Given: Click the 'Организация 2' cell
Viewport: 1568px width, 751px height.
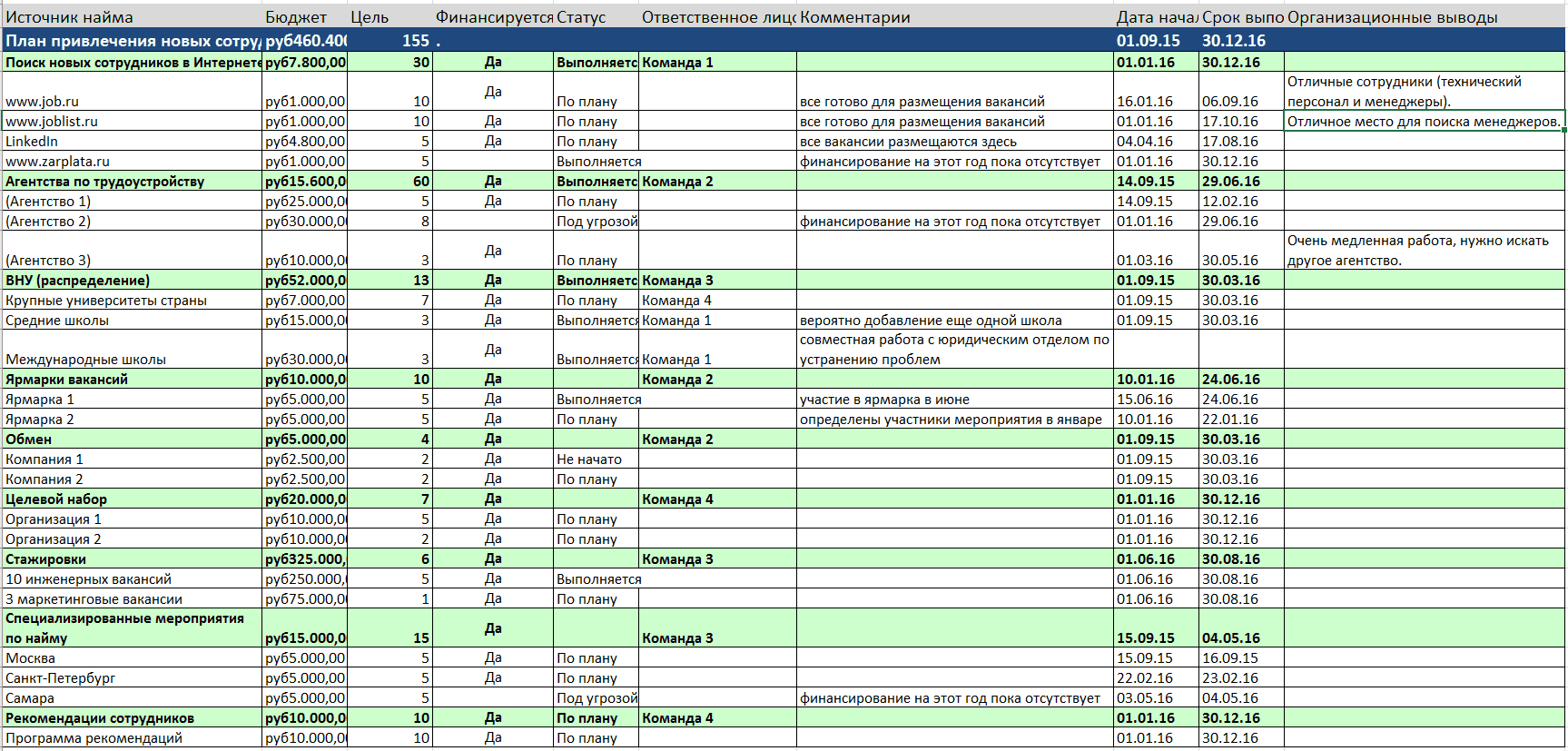Looking at the screenshot, I should pos(132,539).
